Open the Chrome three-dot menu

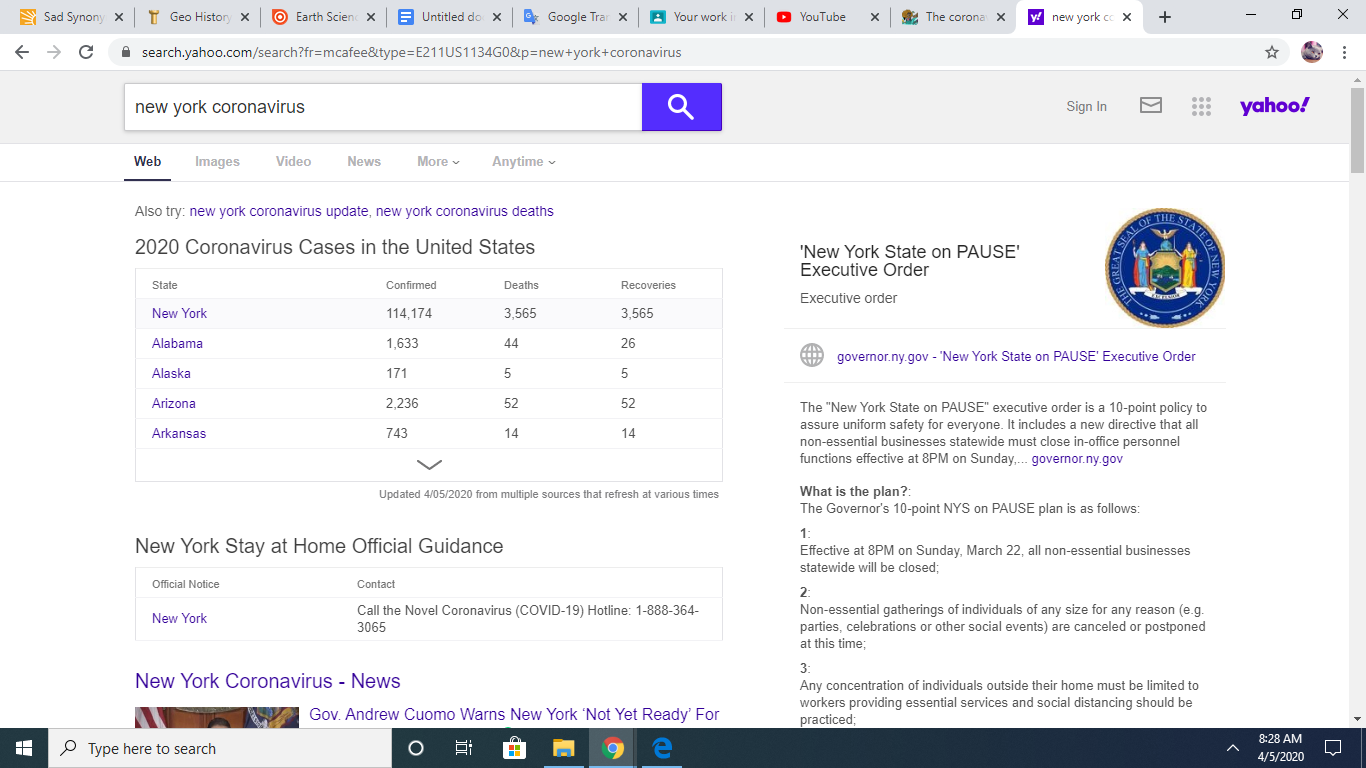(1345, 52)
